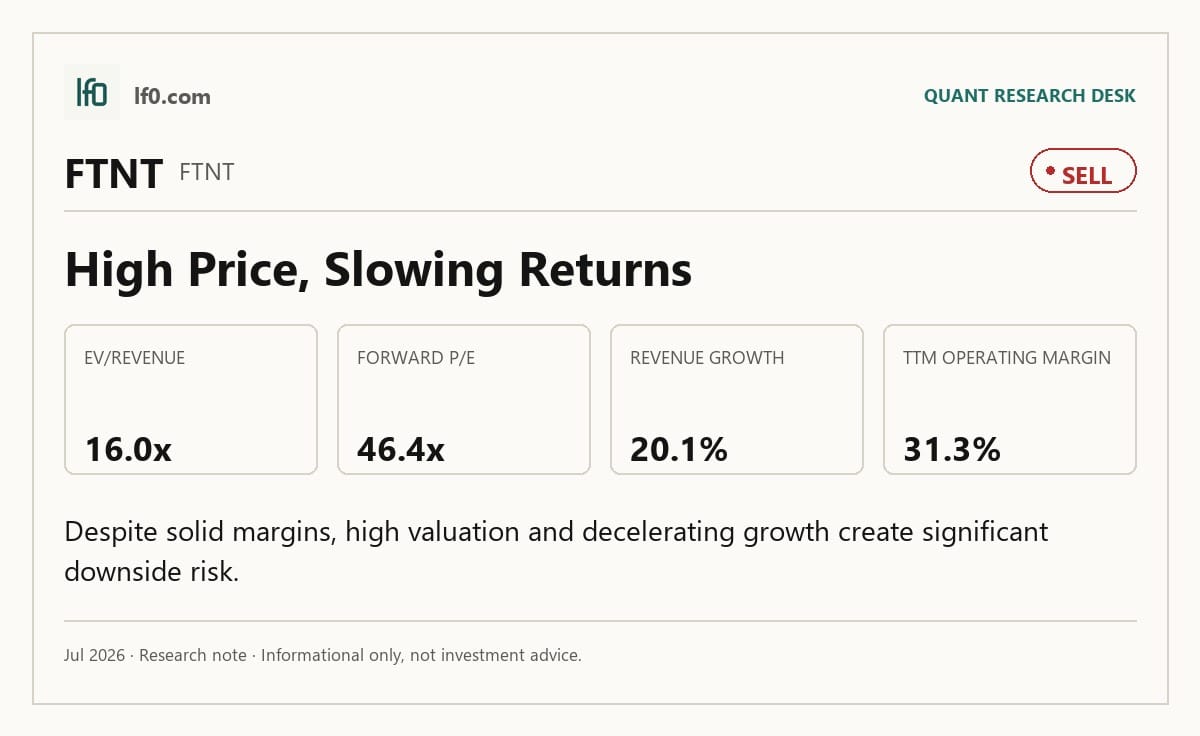Select the FTNT bold ticker heading
The width and height of the screenshot is (1200, 736).
(x=113, y=174)
